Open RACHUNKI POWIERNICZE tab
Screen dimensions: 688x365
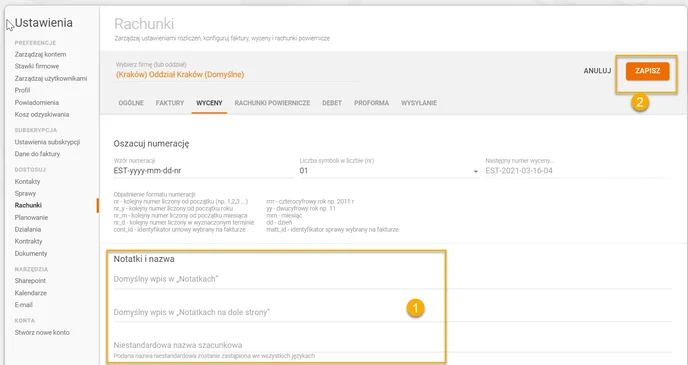pyautogui.click(x=272, y=103)
